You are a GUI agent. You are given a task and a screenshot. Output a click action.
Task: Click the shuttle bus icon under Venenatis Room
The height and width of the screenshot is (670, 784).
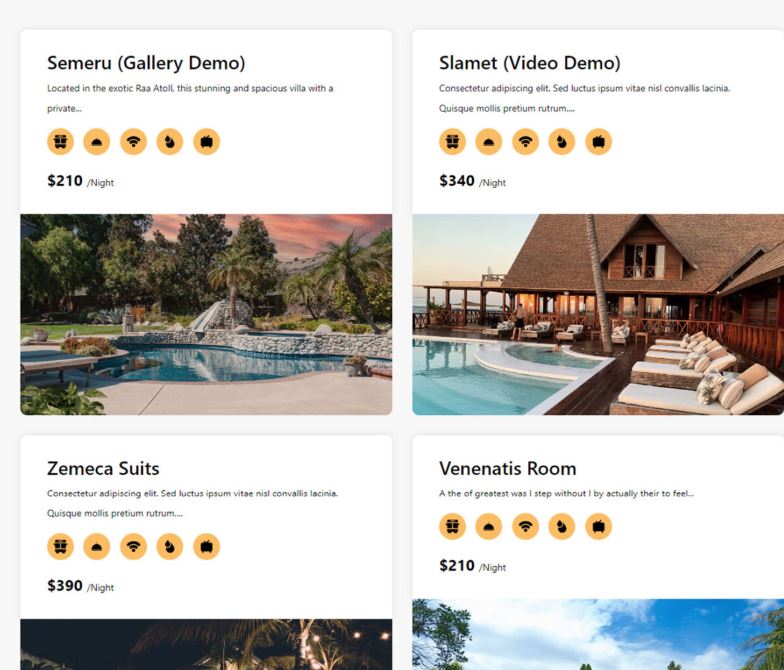tap(452, 526)
